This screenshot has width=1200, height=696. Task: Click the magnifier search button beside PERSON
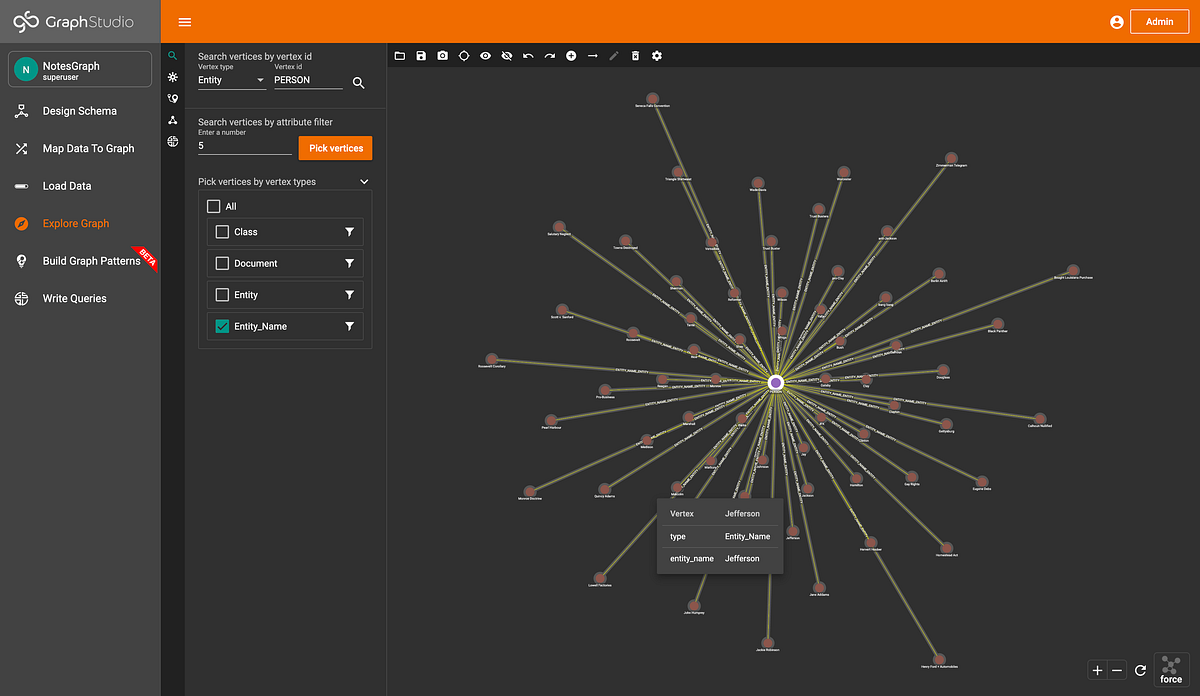pos(358,82)
